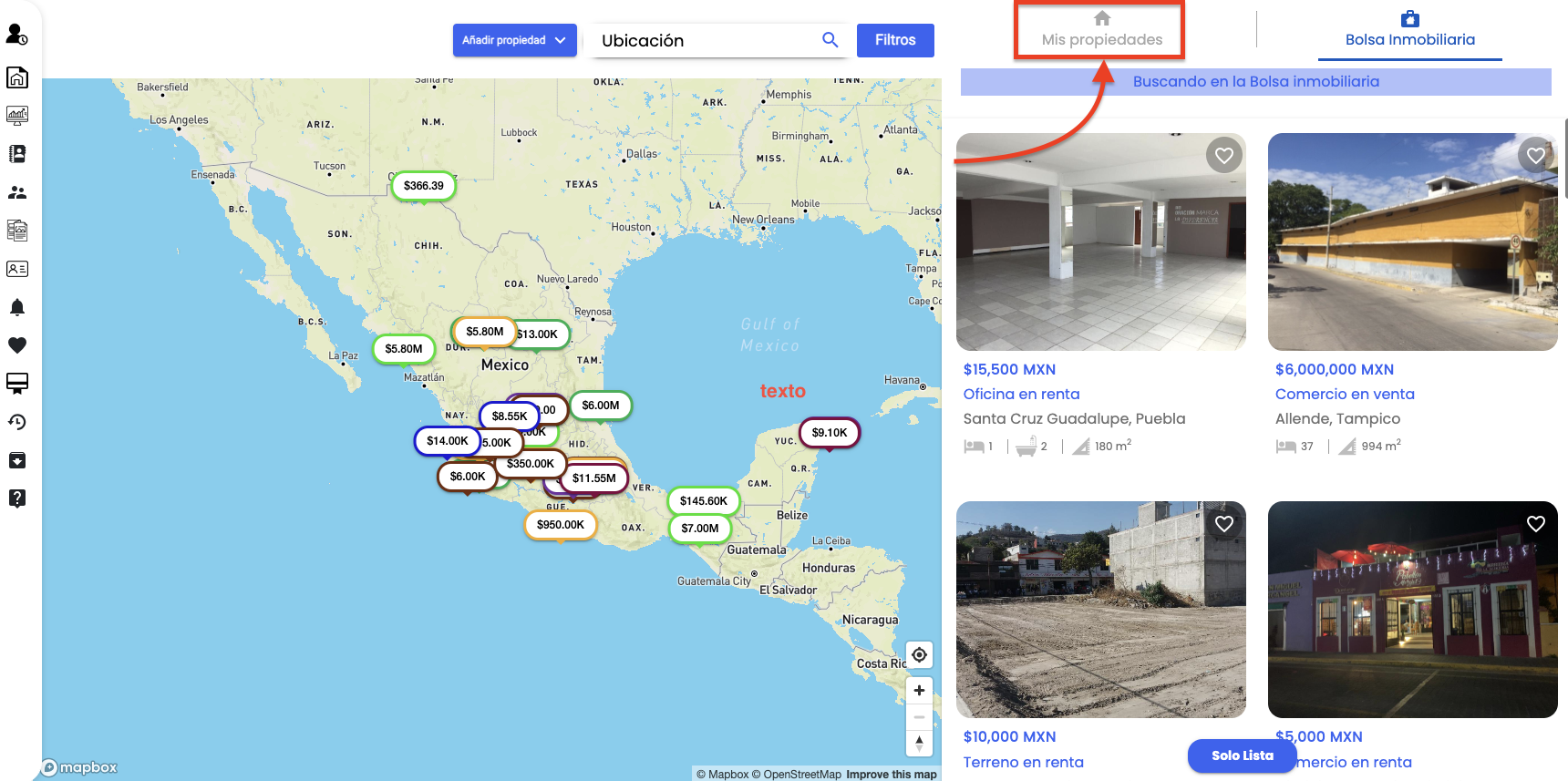Open the team people icon in sidebar
Viewport: 1568px width, 781px height.
(16, 192)
